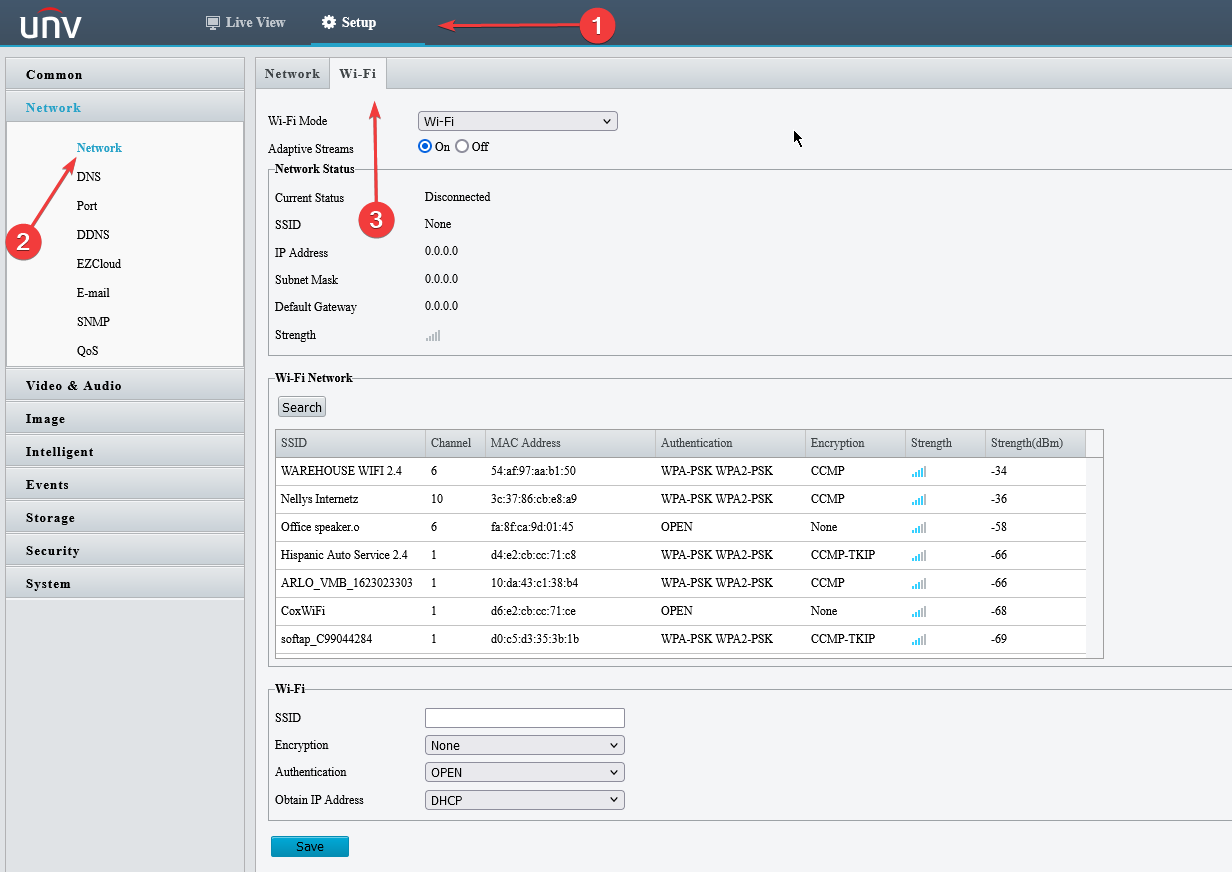The image size is (1232, 872).
Task: Click the SSID input field
Action: [525, 718]
